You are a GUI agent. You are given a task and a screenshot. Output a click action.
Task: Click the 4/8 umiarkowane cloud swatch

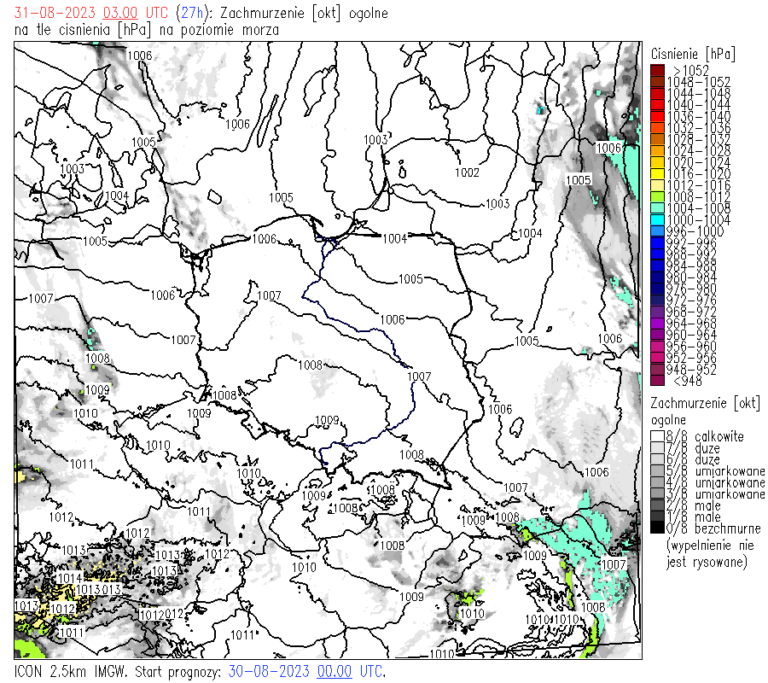657,482
